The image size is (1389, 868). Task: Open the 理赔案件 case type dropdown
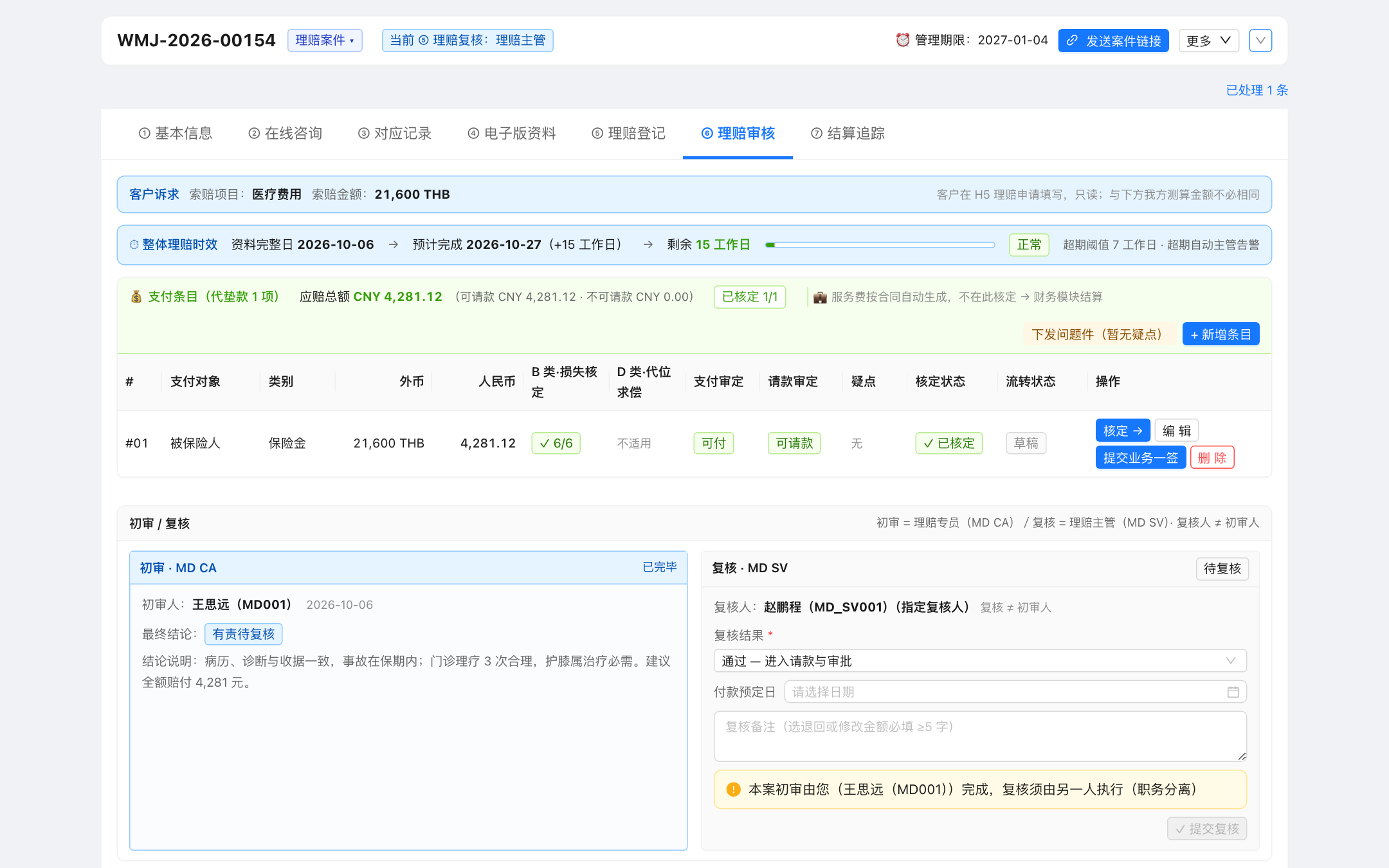[x=325, y=41]
